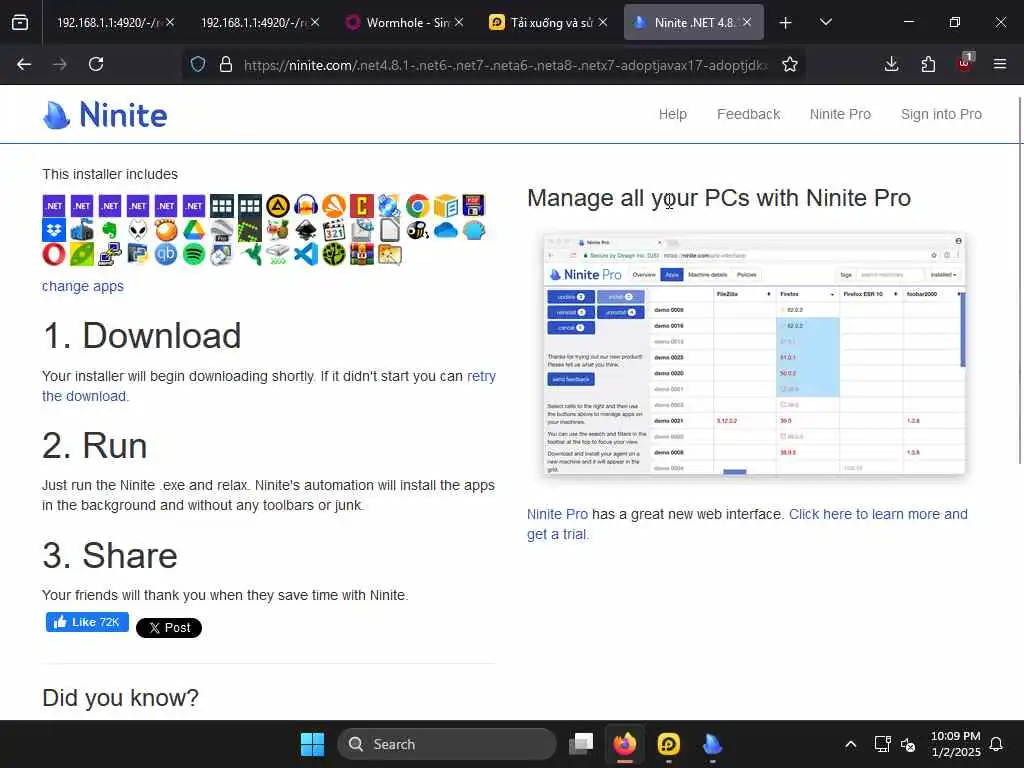Click the CutePDF floppy disk icon
1024x768 pixels.
coord(473,206)
